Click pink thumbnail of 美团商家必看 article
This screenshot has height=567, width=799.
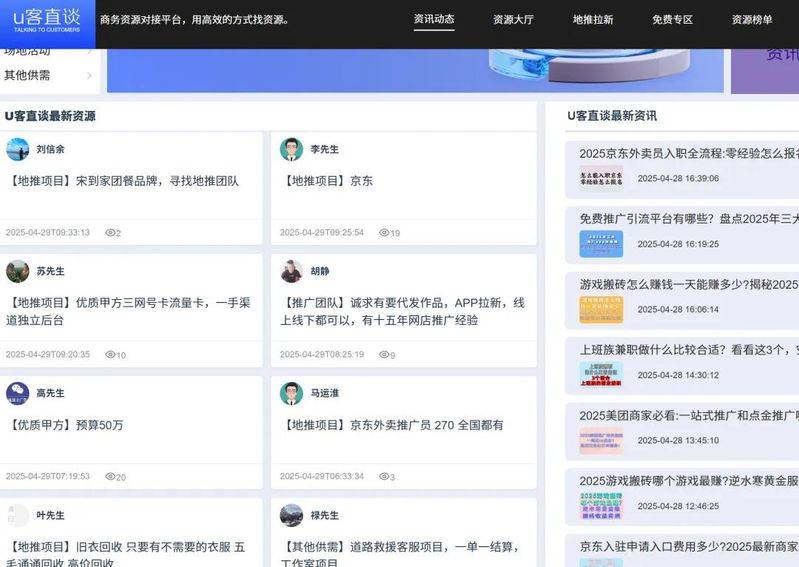pyautogui.click(x=601, y=440)
